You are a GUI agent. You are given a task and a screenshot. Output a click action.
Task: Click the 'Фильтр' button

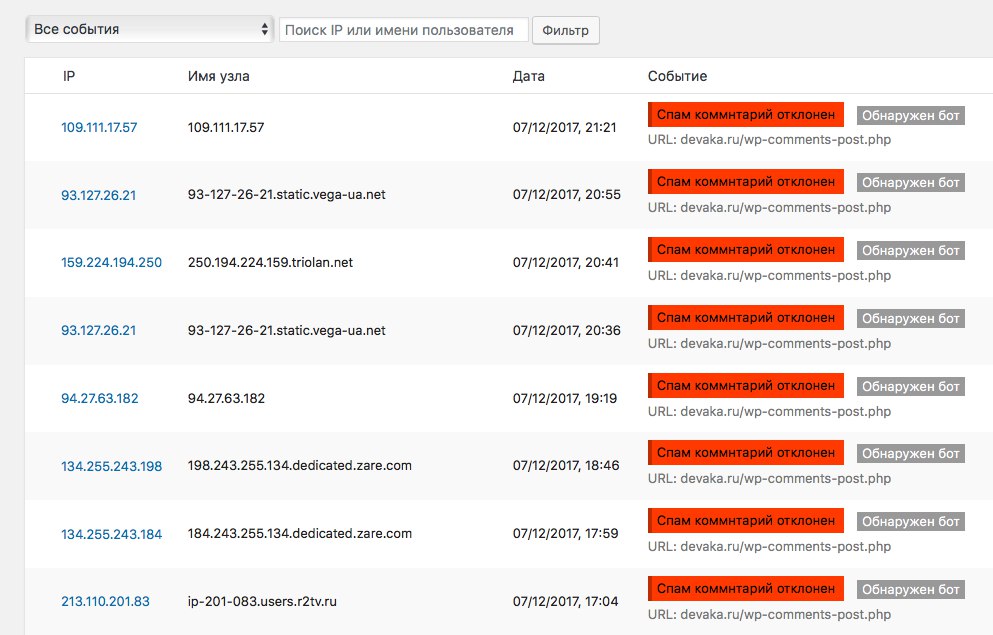point(566,30)
